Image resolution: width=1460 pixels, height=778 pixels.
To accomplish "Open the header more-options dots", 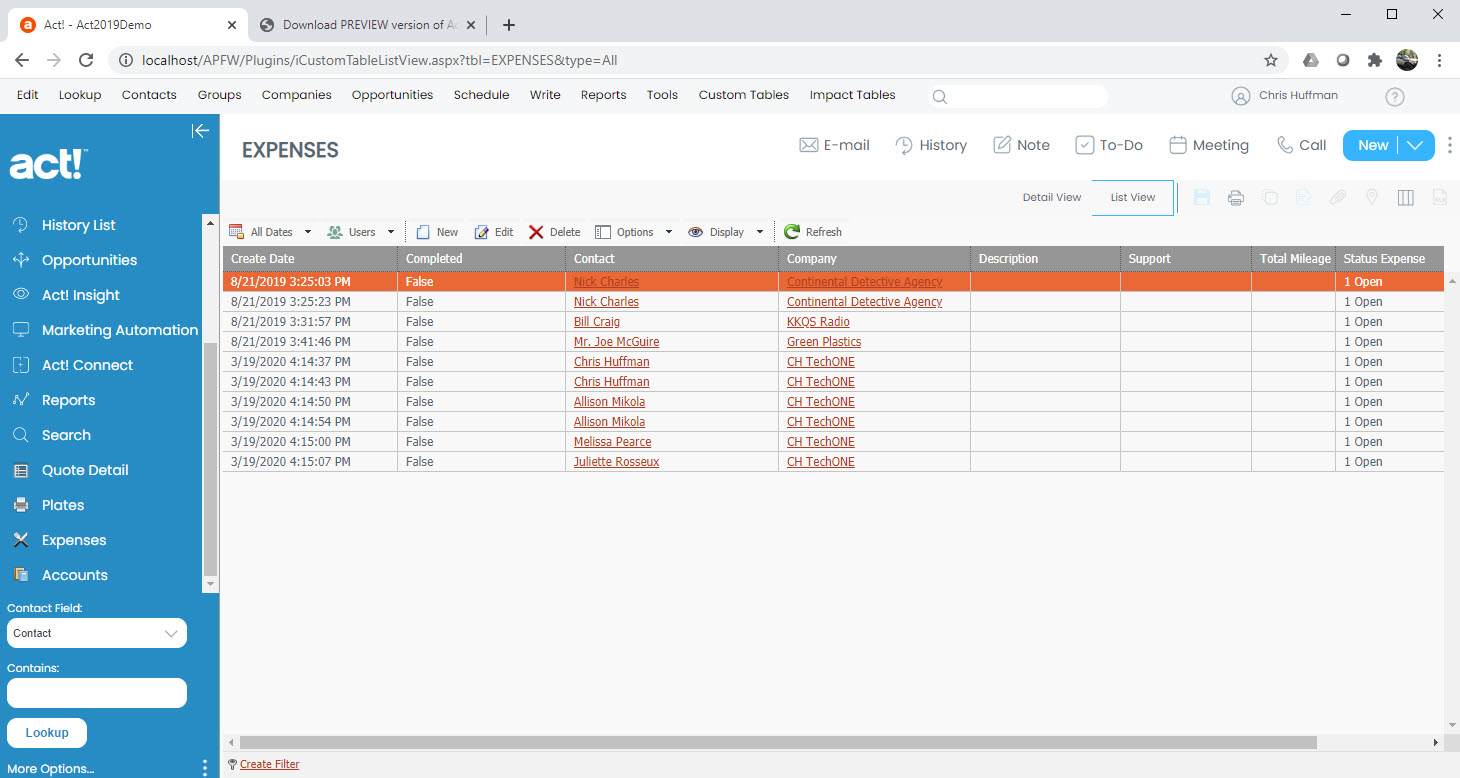I will click(x=1450, y=145).
